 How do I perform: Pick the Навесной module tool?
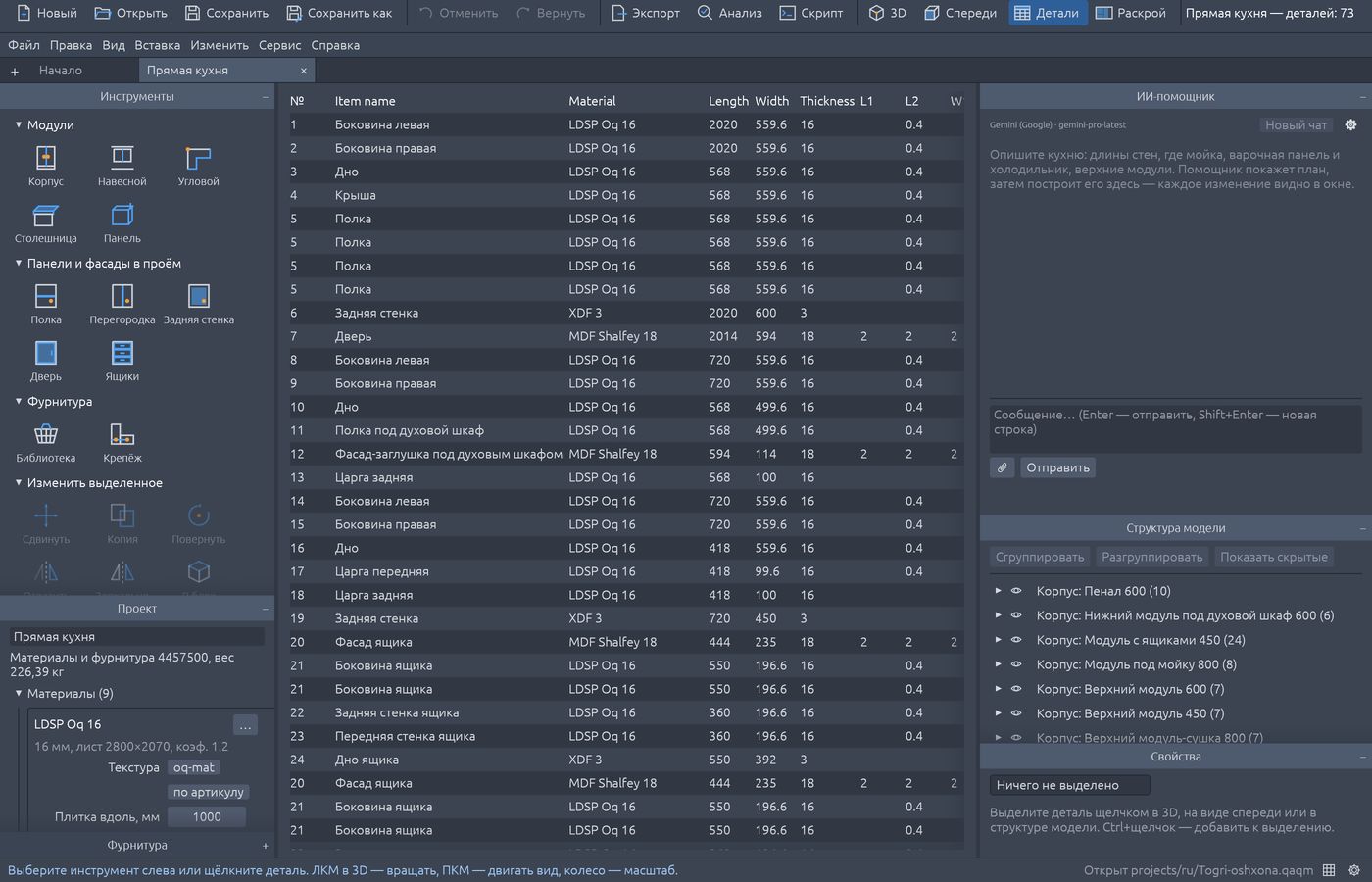click(x=122, y=166)
